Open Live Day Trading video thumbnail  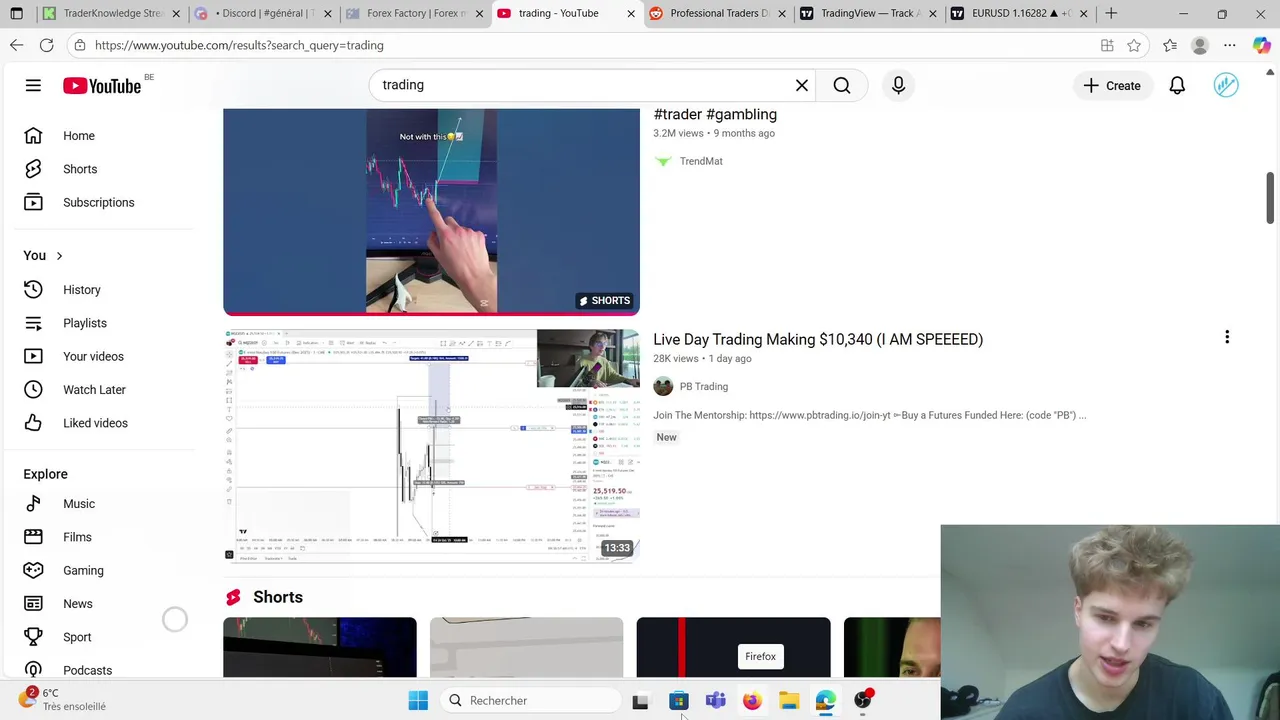click(431, 446)
